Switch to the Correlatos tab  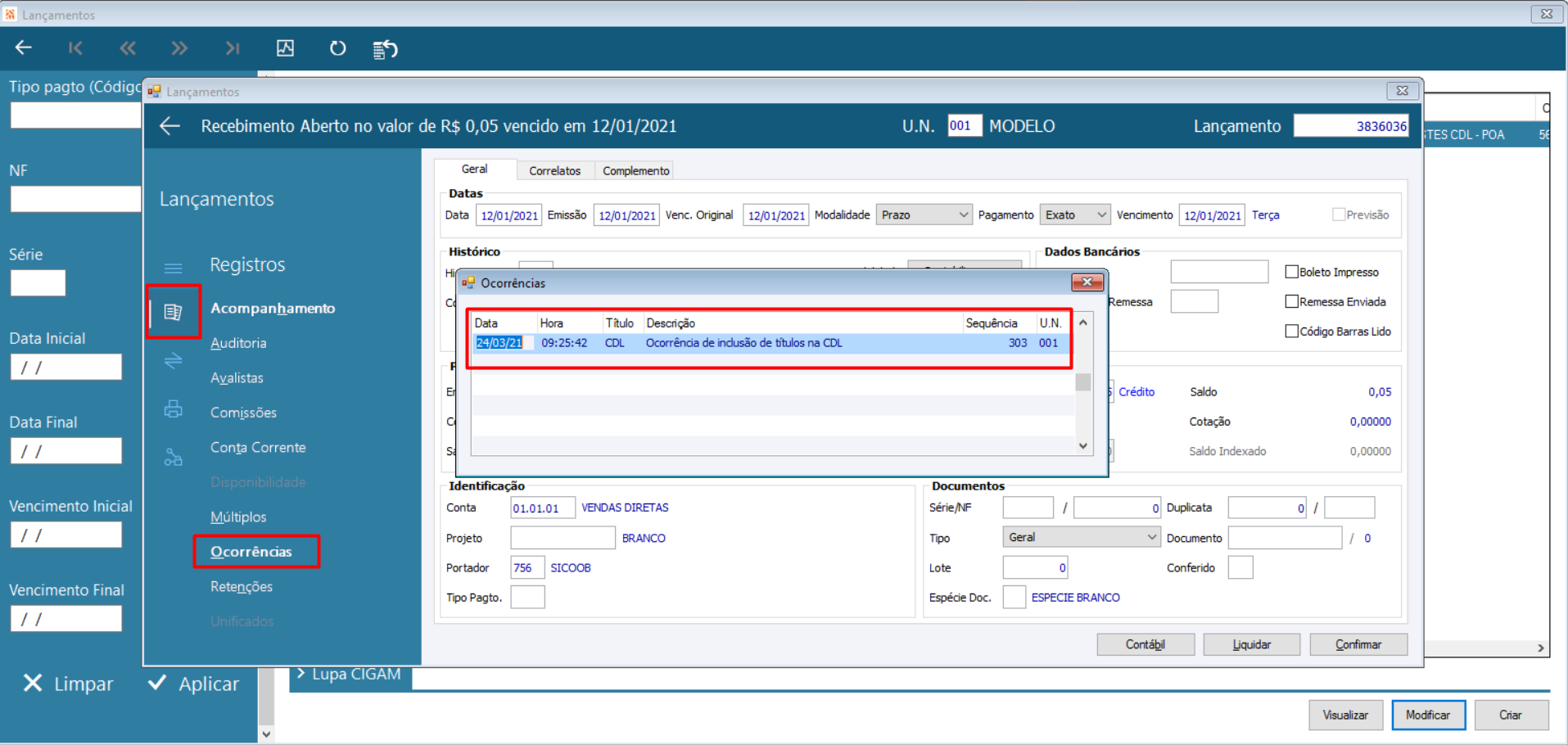pyautogui.click(x=554, y=170)
